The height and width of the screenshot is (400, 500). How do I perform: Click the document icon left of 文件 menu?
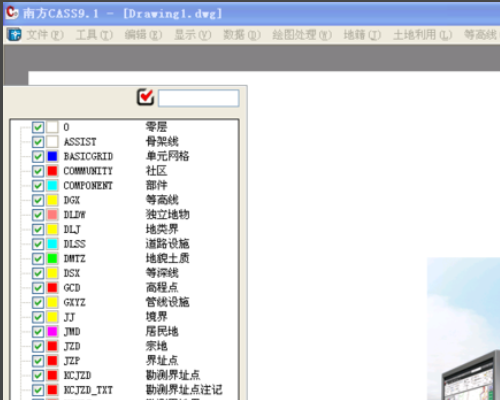[x=14, y=35]
